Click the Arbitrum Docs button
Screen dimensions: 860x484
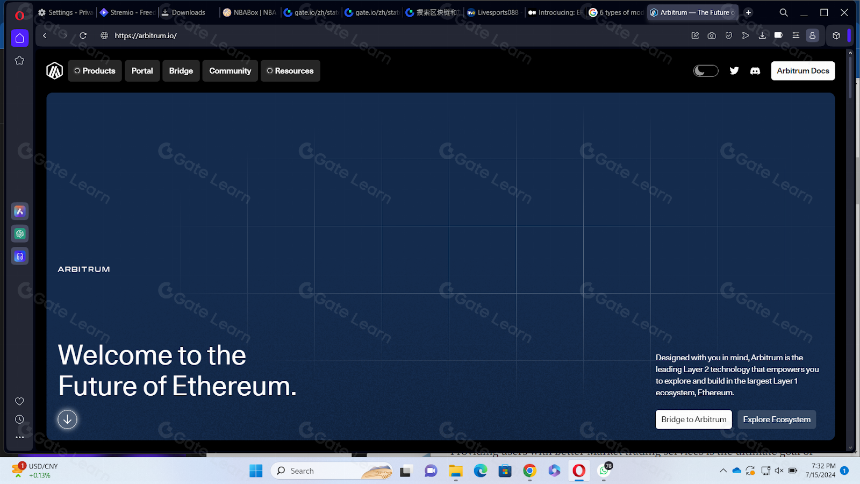(x=802, y=71)
